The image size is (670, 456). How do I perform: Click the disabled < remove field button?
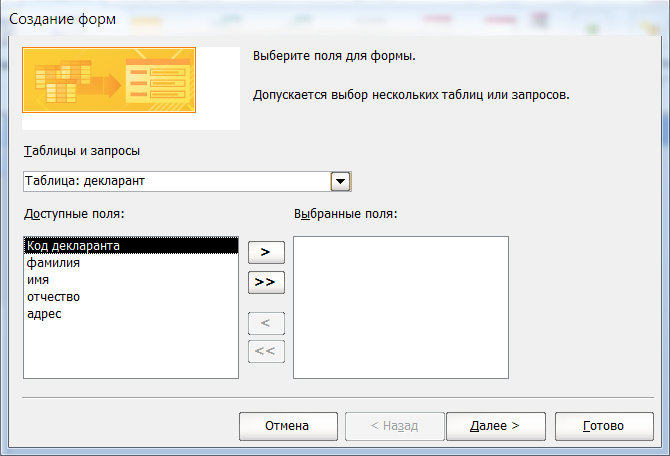click(x=266, y=323)
